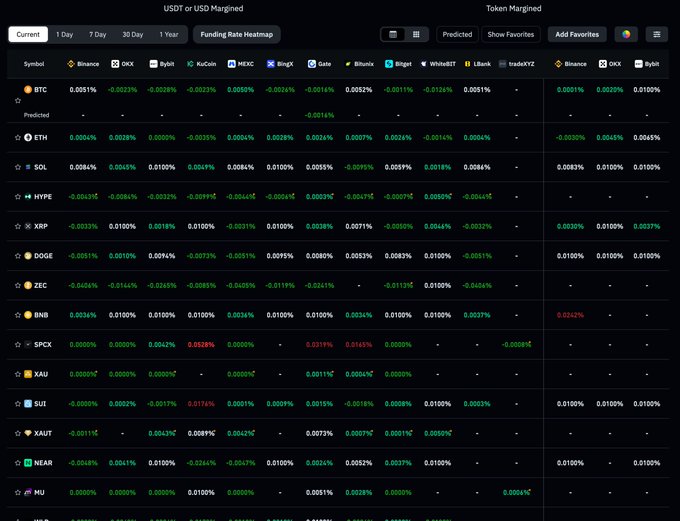Open Token Margined section heading
This screenshot has height=521, width=680.
[513, 8]
